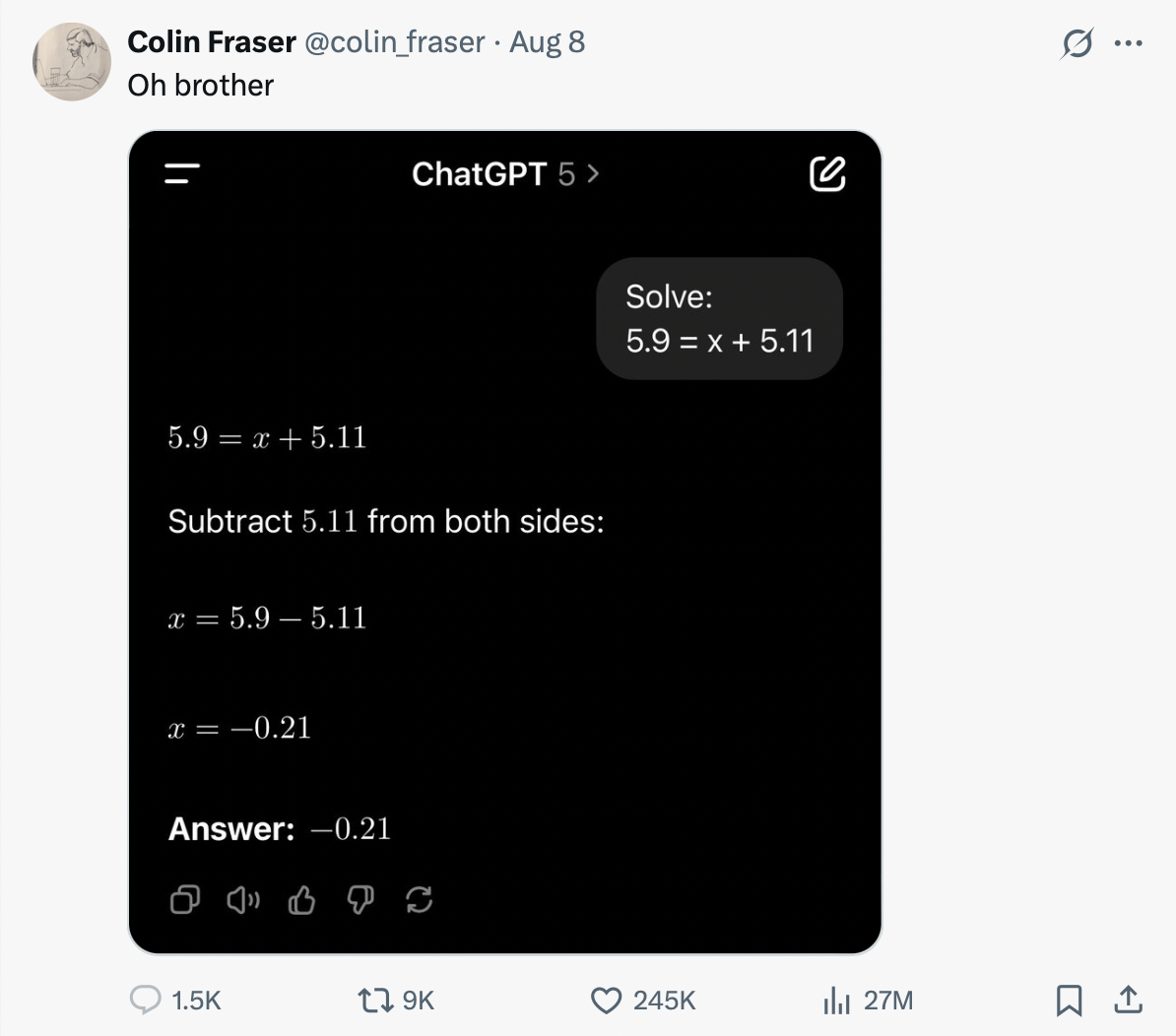The image size is (1176, 1036).
Task: Give the answer a thumbs down
Action: point(360,899)
